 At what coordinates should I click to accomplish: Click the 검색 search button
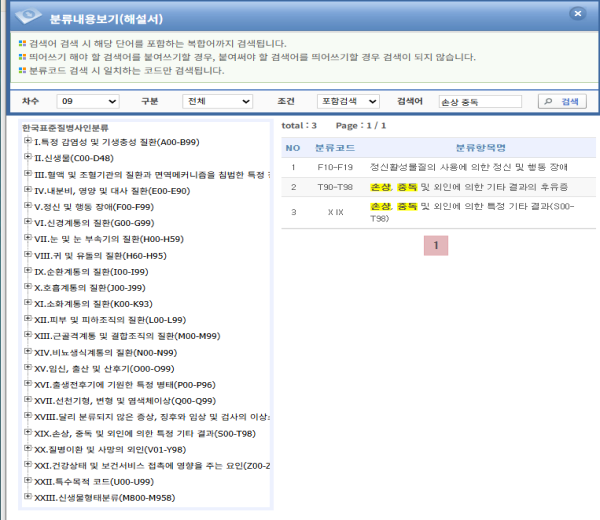[562, 101]
